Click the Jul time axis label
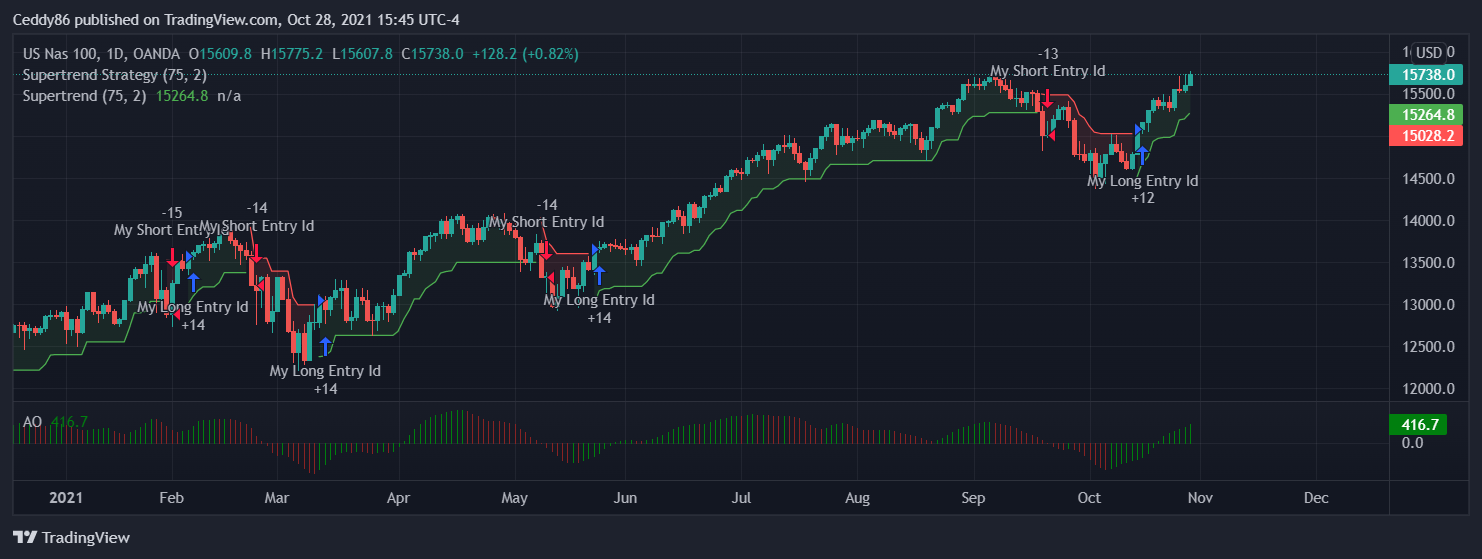The image size is (1482, 559). pyautogui.click(x=741, y=497)
